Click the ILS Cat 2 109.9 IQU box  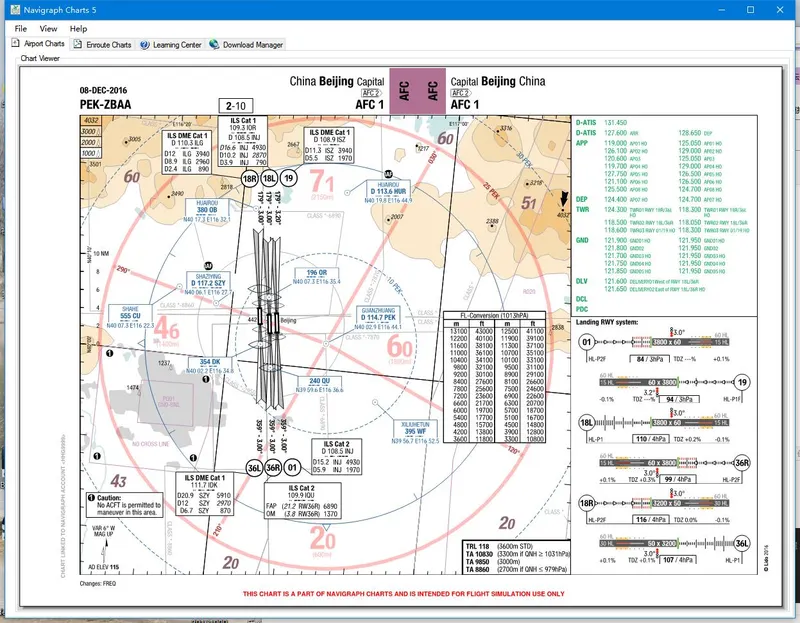303,502
